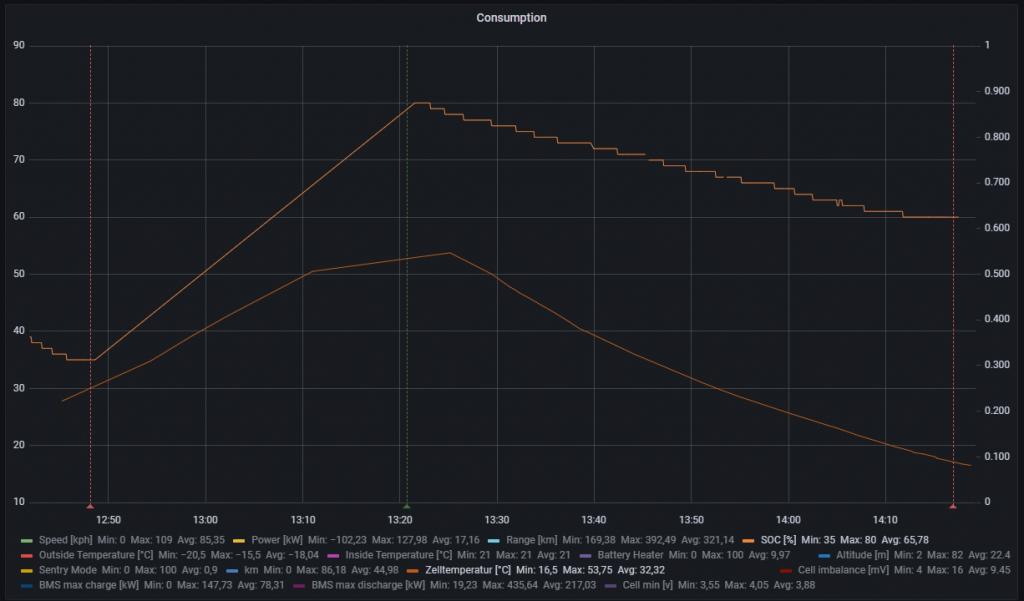Open color picker for Cell imbalance dark-red swatch
The width and height of the screenshot is (1024, 601).
pos(786,571)
